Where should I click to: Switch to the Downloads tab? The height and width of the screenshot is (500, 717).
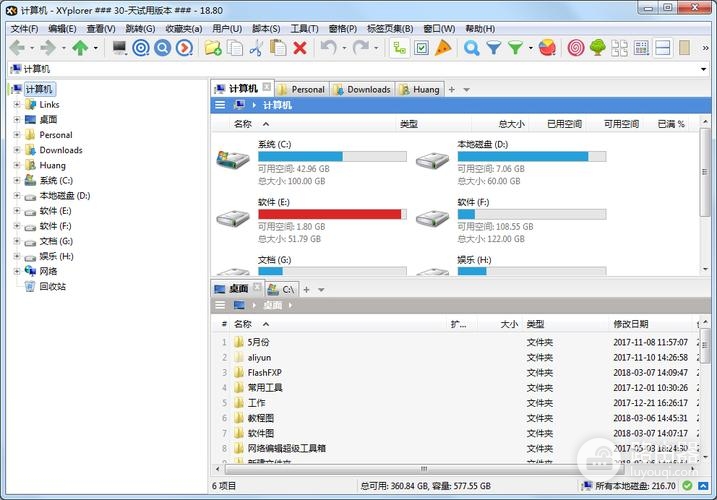tap(362, 89)
